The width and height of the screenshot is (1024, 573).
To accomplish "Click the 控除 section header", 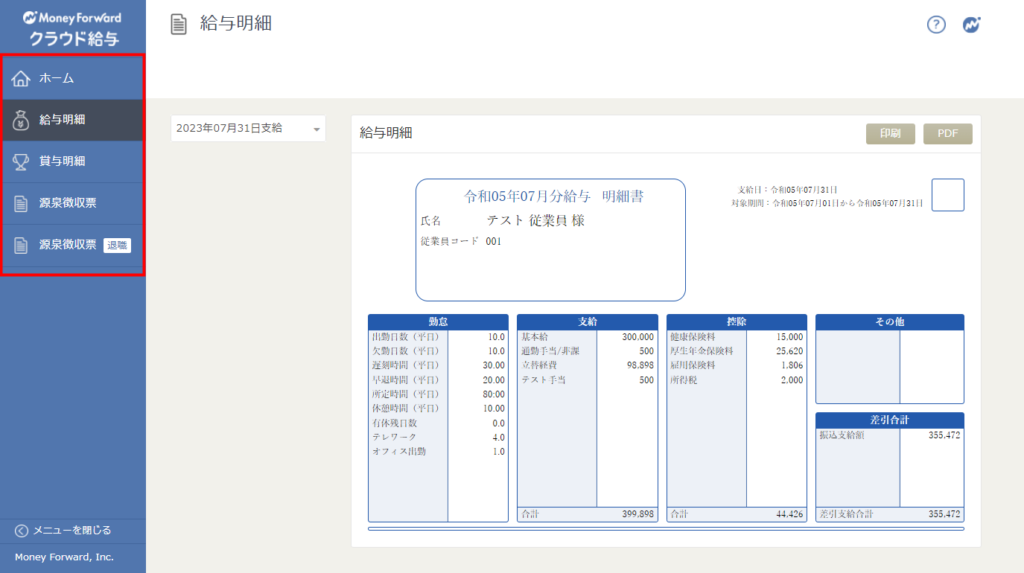I will pos(737,321).
